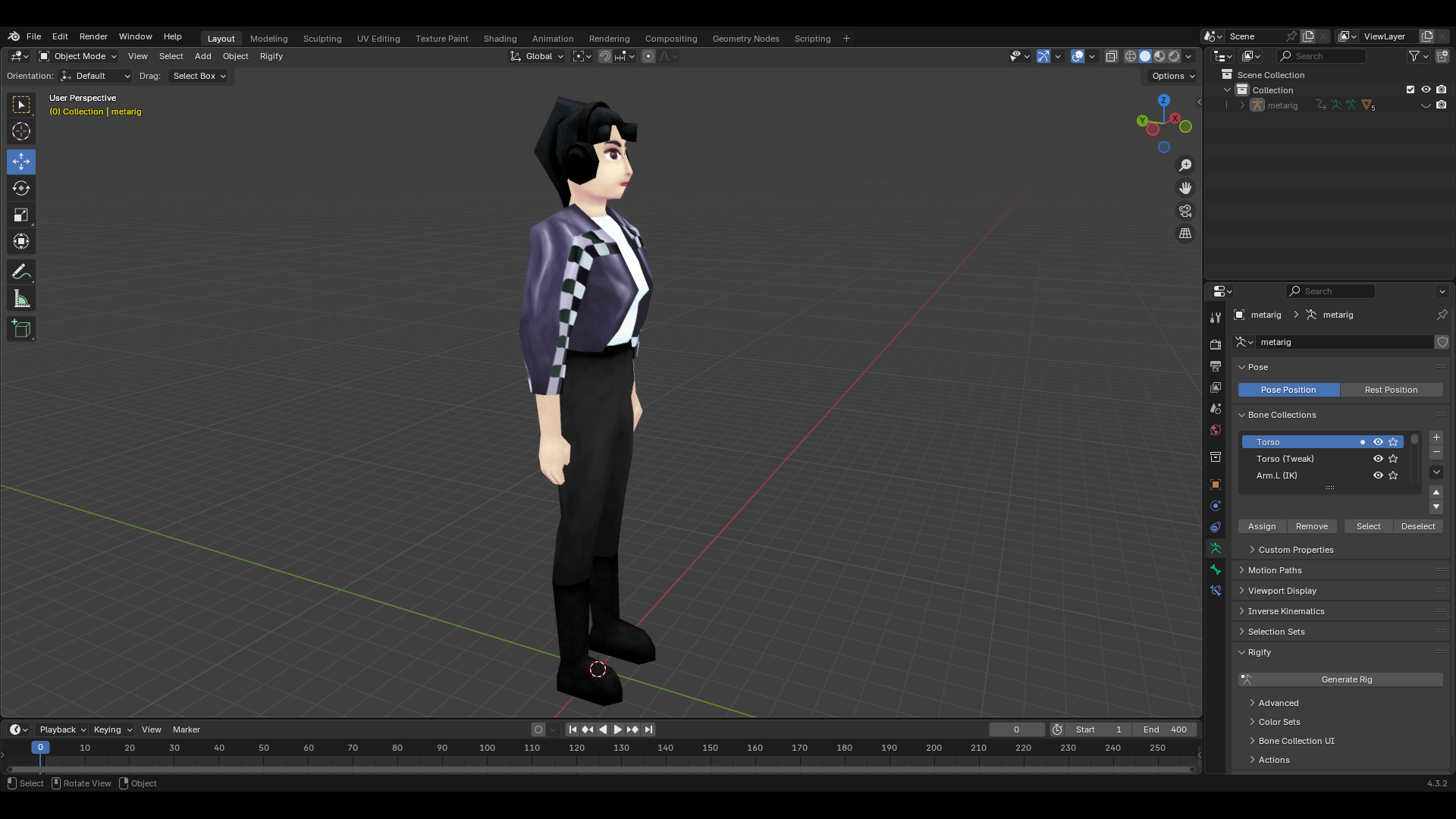Image resolution: width=1456 pixels, height=819 pixels.
Task: Click the End frame field
Action: 1166,730
